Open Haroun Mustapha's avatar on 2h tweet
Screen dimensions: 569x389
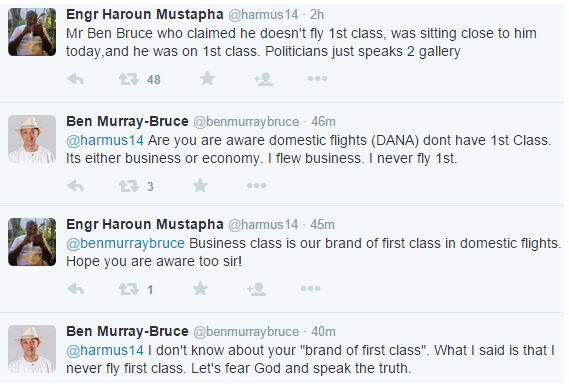[x=32, y=32]
